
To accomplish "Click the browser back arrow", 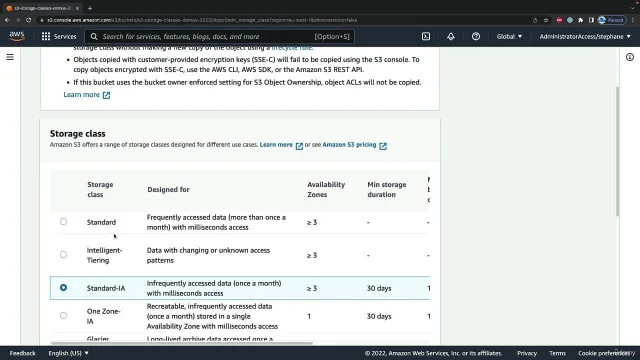I will pos(7,20).
